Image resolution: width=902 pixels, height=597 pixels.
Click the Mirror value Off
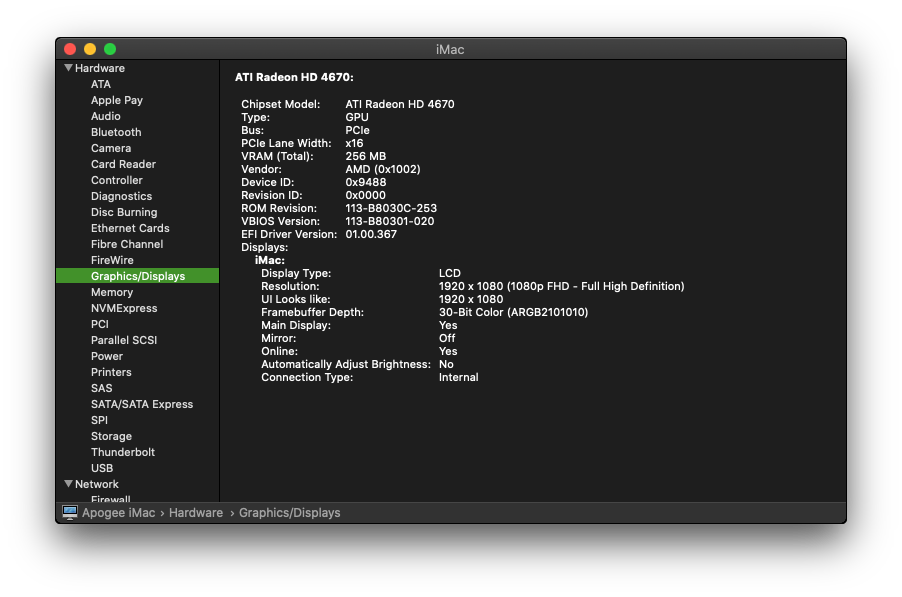pos(447,338)
